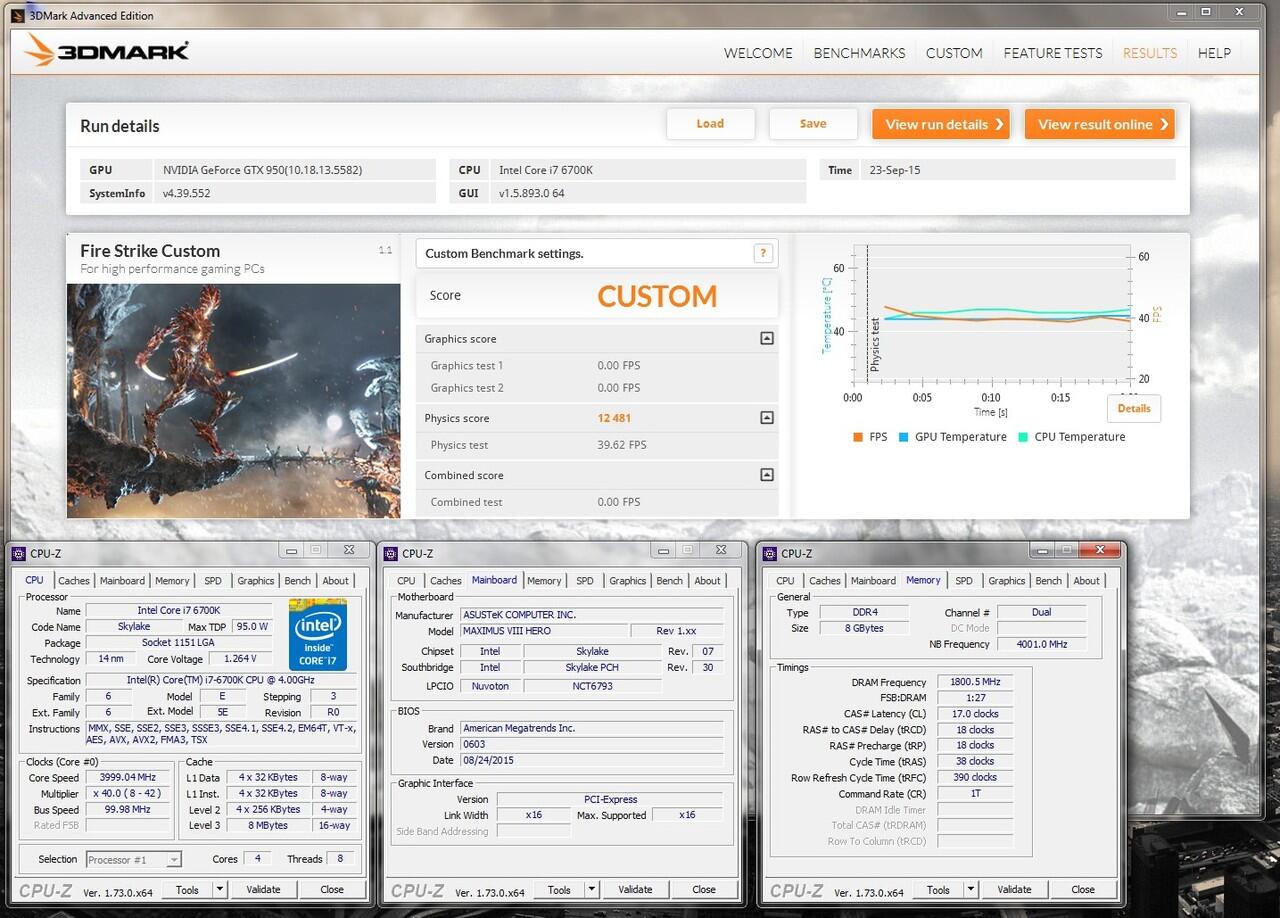Open Graphics tab in left CPU-Z window
This screenshot has height=918, width=1280.
(255, 581)
